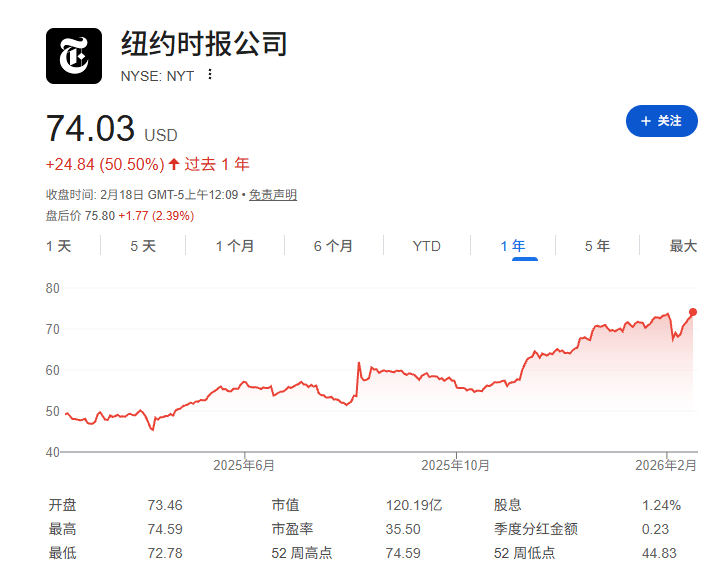Open the 免责声明 disclaimer link

tap(273, 195)
